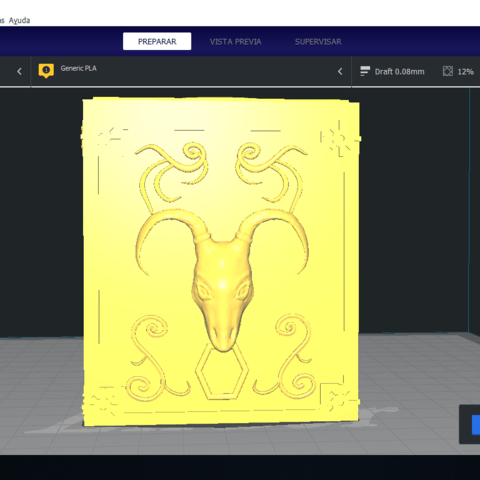Open the Draft 0.08mm print profile
This screenshot has width=480, height=480.
pos(399,72)
